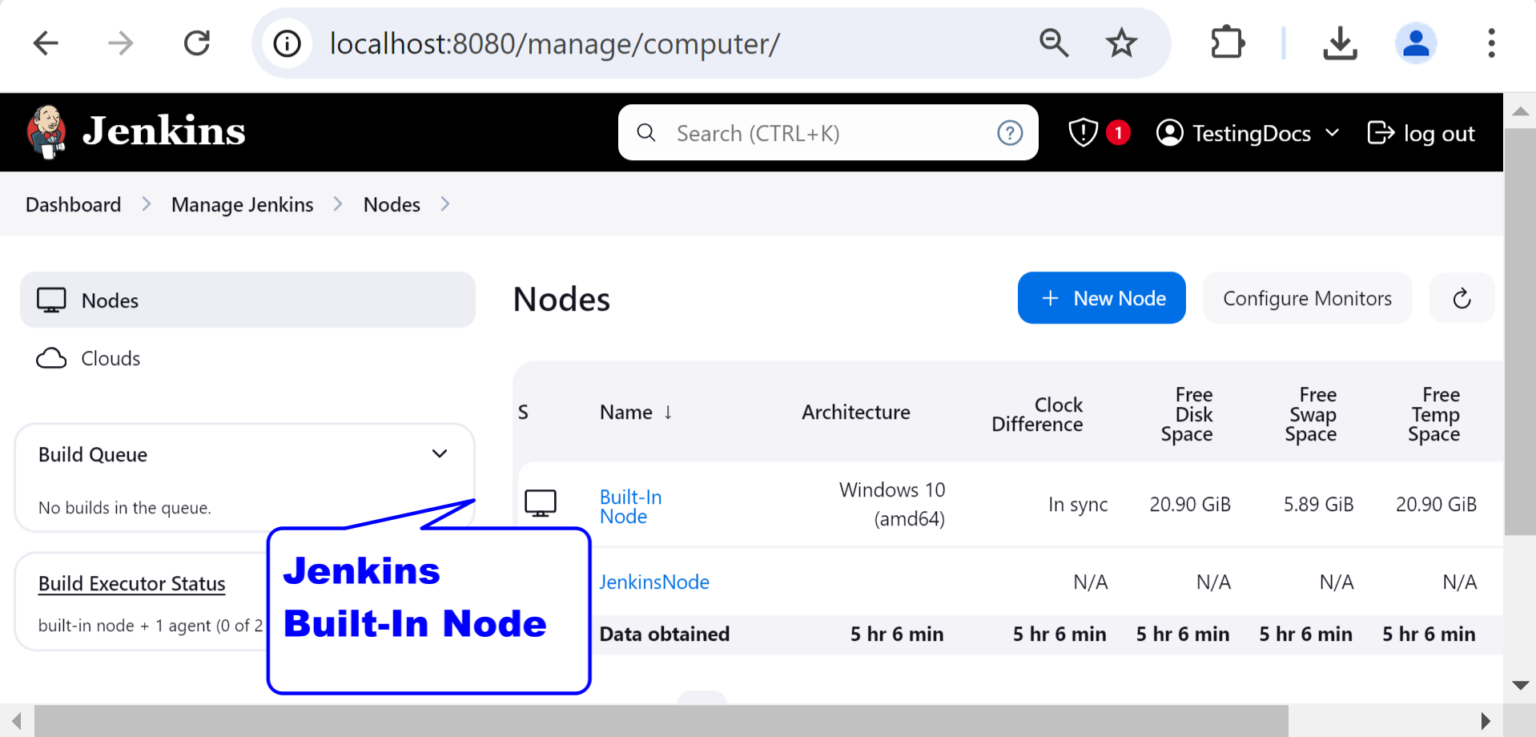
Task: Open the TestingDocs user dropdown
Action: pyautogui.click(x=1248, y=133)
